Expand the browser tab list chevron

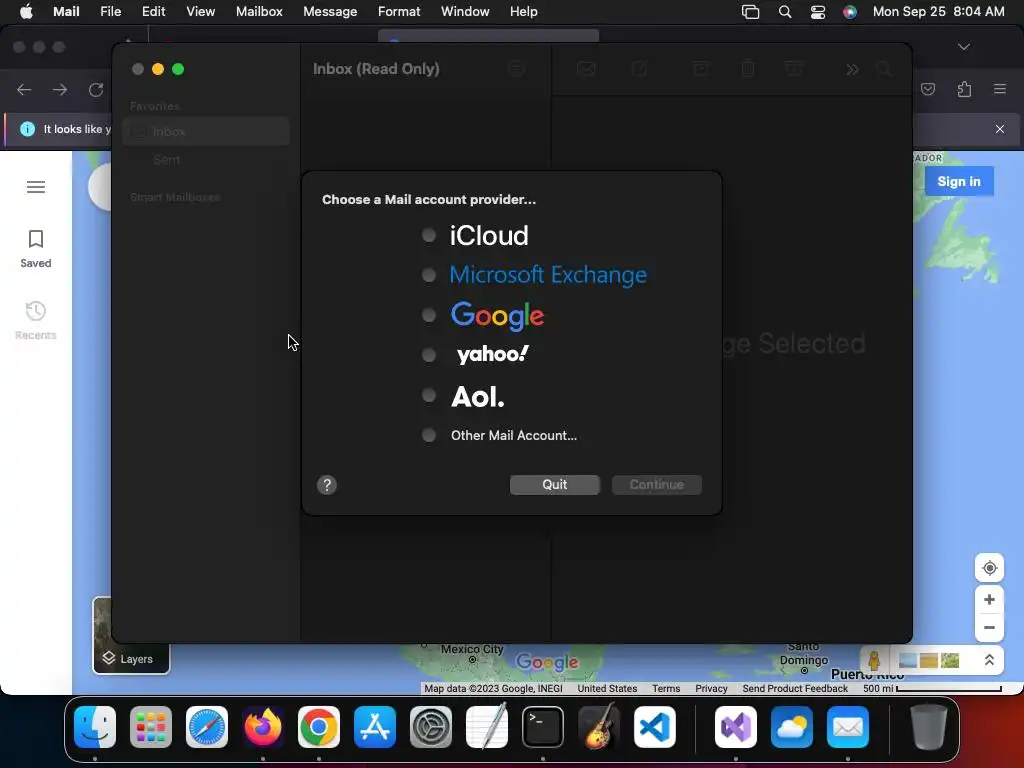pos(964,47)
